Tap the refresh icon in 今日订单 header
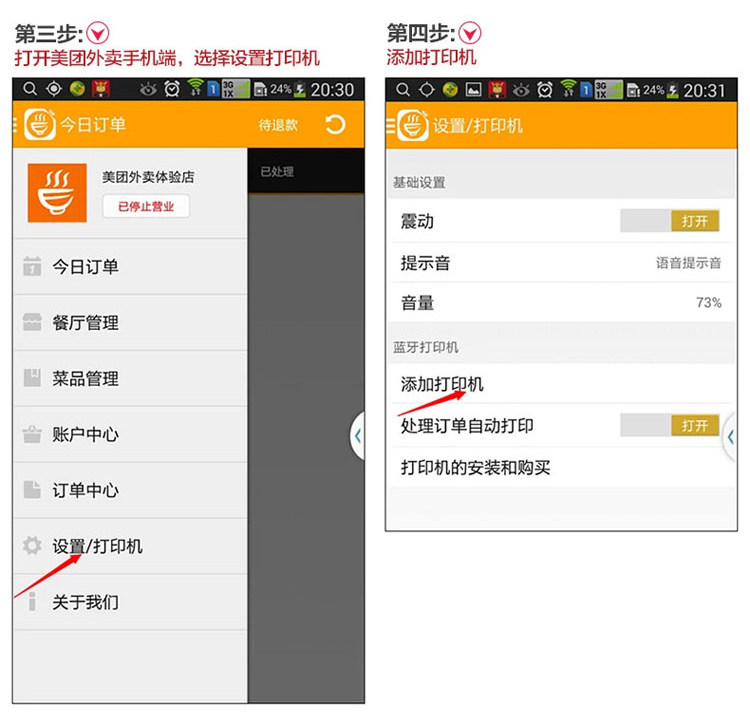Screen dimensions: 750x719 pos(335,125)
